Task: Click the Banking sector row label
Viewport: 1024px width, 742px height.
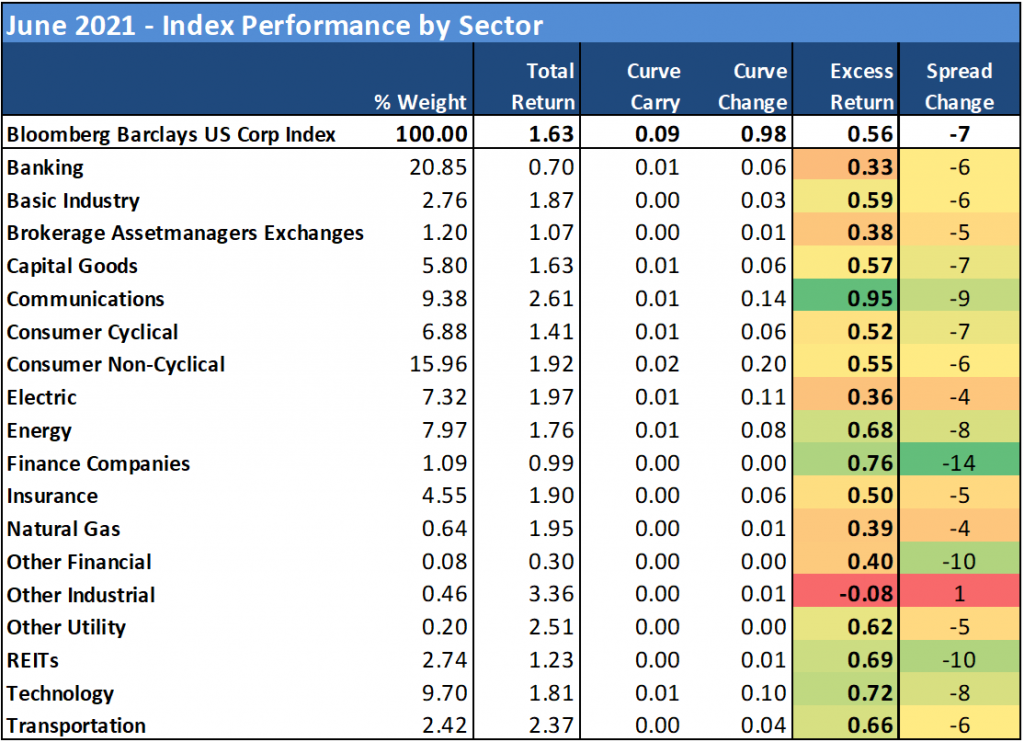Action: (46, 168)
